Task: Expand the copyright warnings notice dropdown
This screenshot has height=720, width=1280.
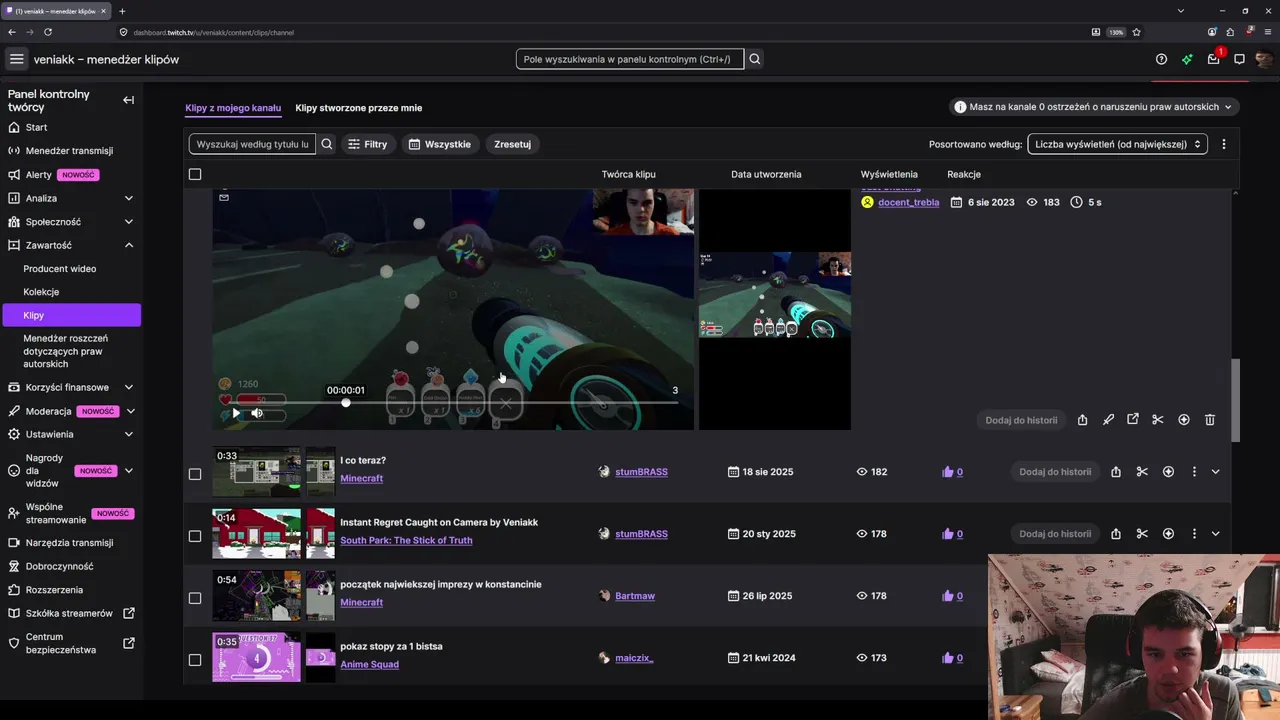Action: [1094, 107]
